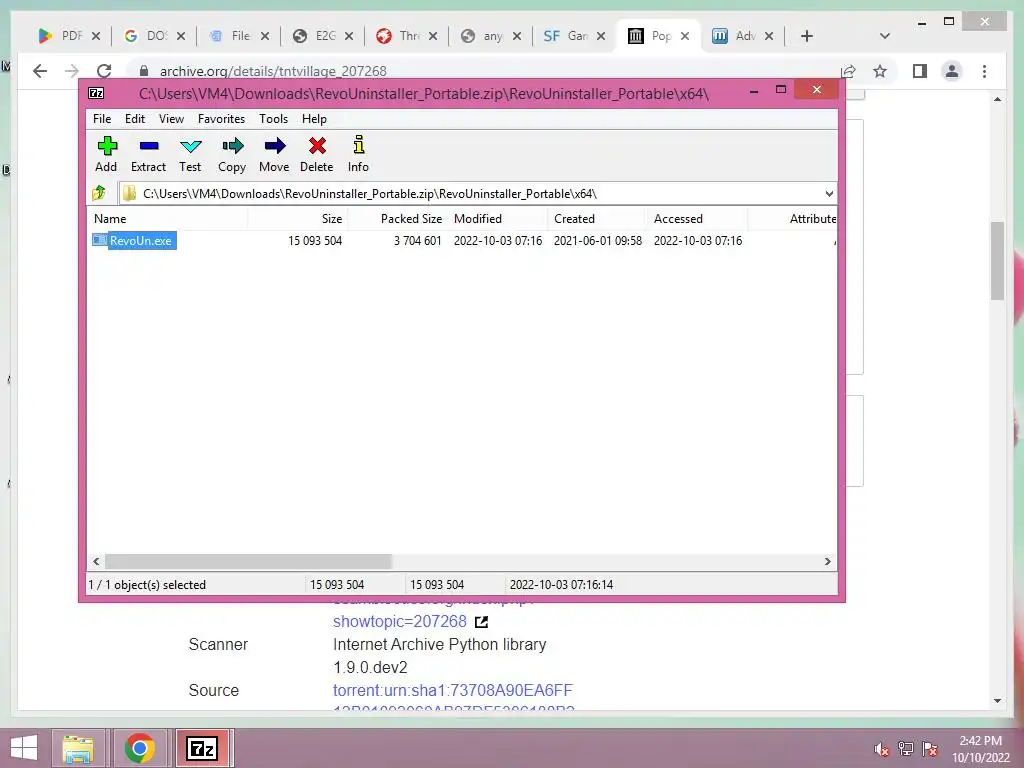This screenshot has height=768, width=1024.
Task: Open the Edit menu
Action: click(135, 119)
